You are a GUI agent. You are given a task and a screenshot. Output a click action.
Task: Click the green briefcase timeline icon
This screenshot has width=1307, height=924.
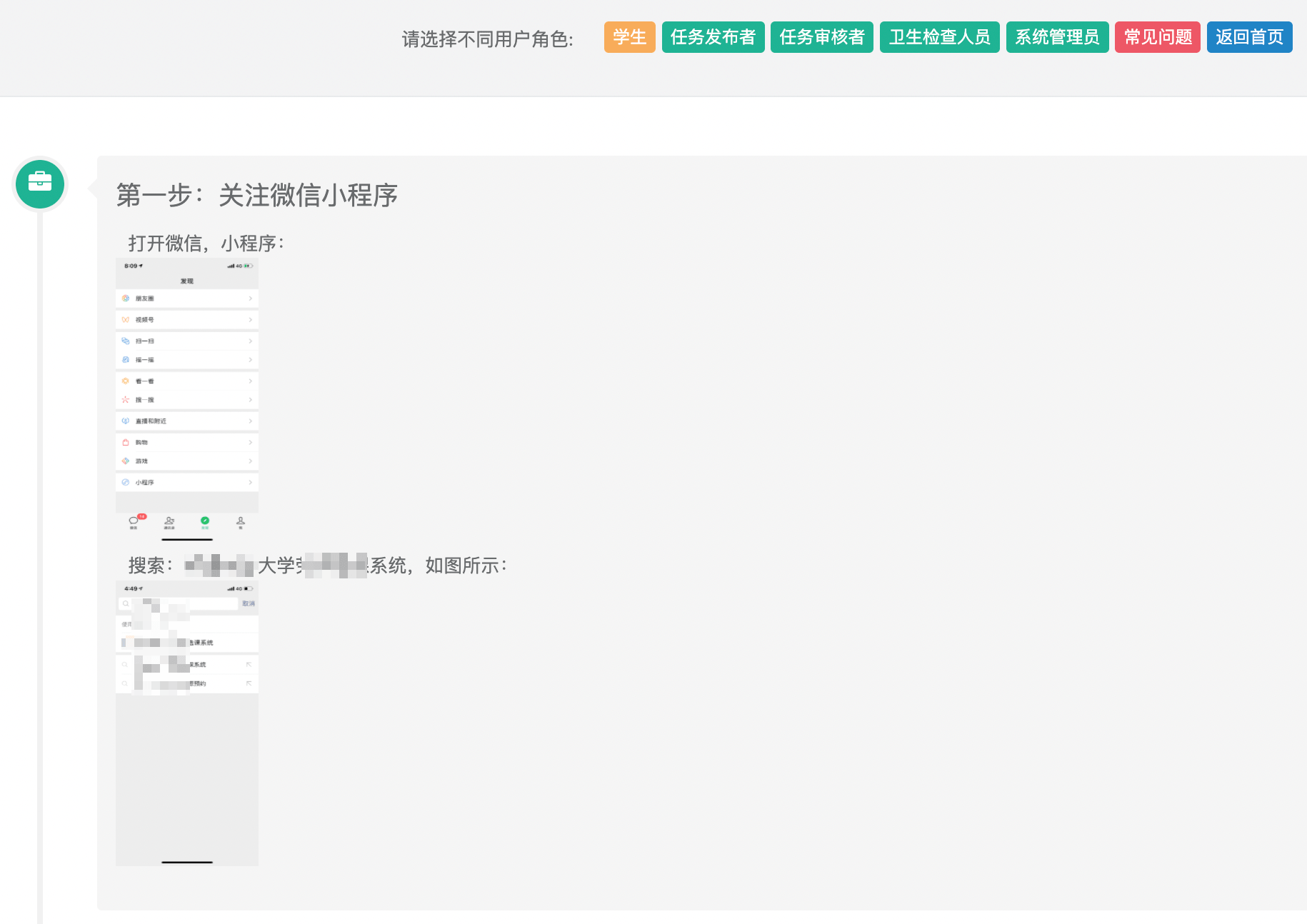pyautogui.click(x=40, y=184)
